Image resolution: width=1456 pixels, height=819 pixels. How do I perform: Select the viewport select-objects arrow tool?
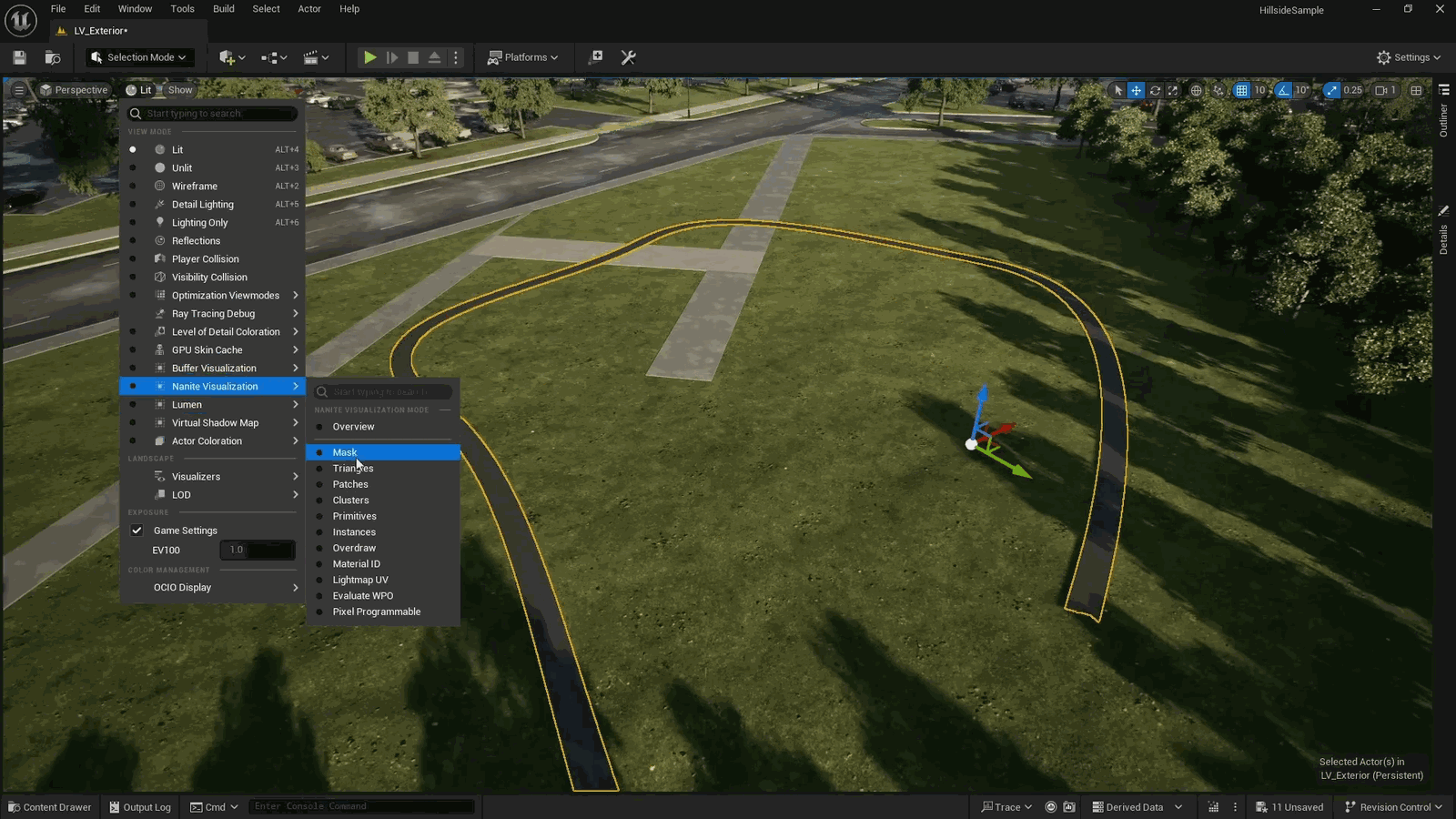1118,90
